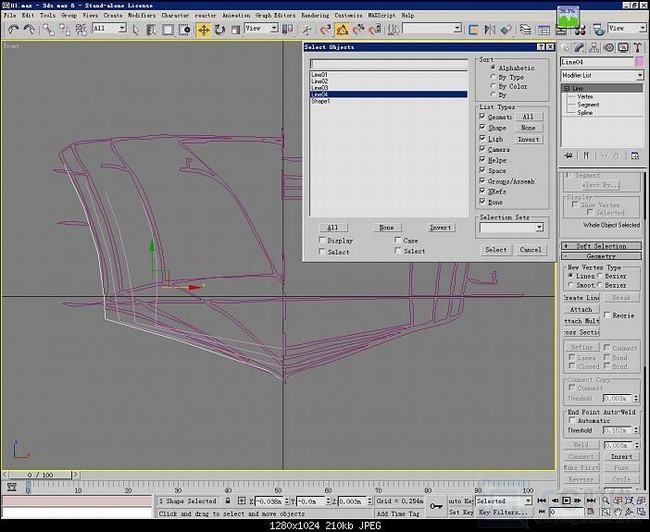
Task: Activate the Select and Move tool
Action: 204,29
